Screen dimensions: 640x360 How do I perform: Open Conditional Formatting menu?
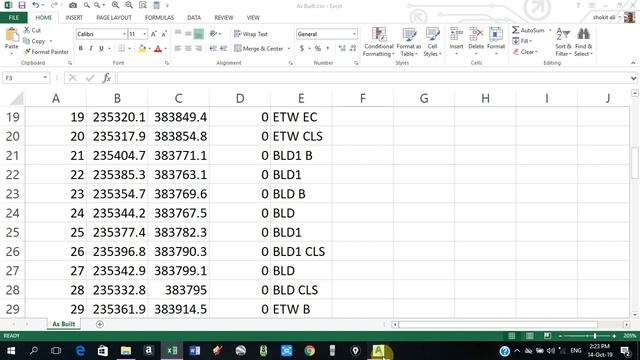coord(379,42)
